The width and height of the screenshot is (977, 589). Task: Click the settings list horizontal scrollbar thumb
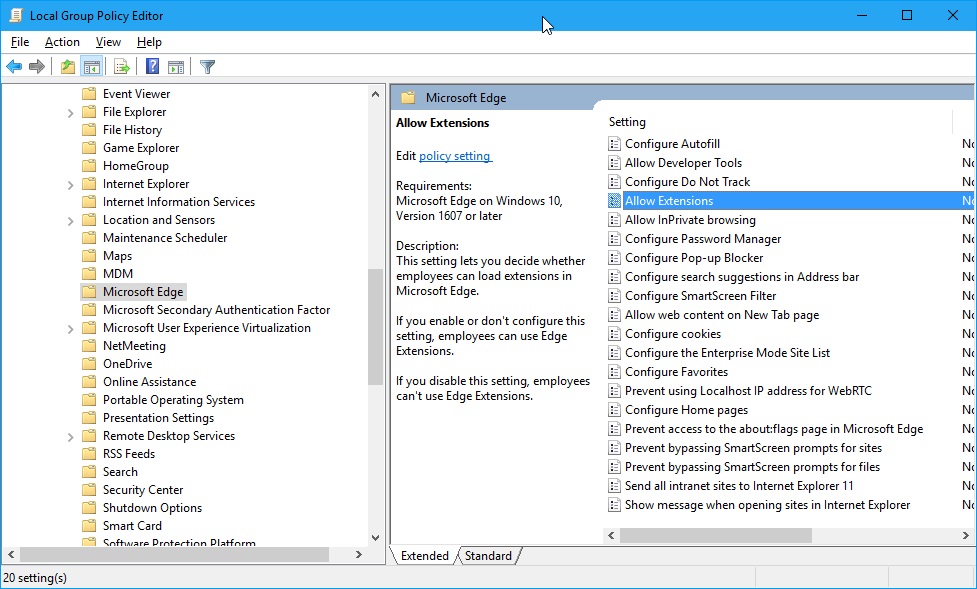[x=715, y=535]
